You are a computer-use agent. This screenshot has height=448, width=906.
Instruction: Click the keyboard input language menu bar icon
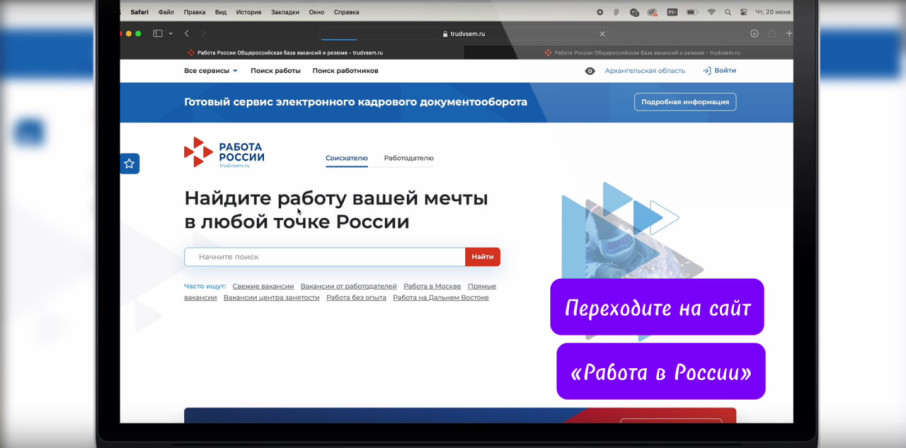(672, 12)
